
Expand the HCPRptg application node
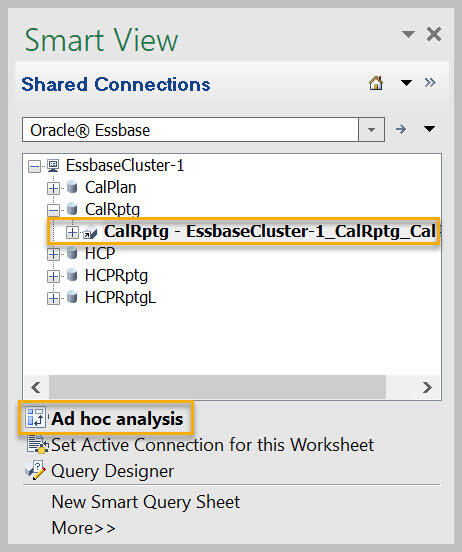[53, 276]
